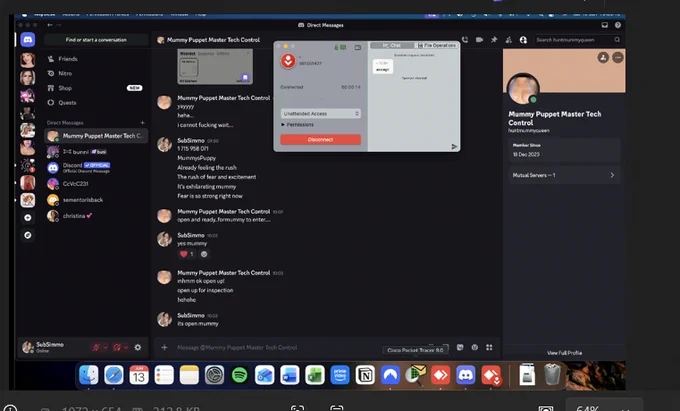
Task: Open the Shop menu item
Action: click(96, 88)
